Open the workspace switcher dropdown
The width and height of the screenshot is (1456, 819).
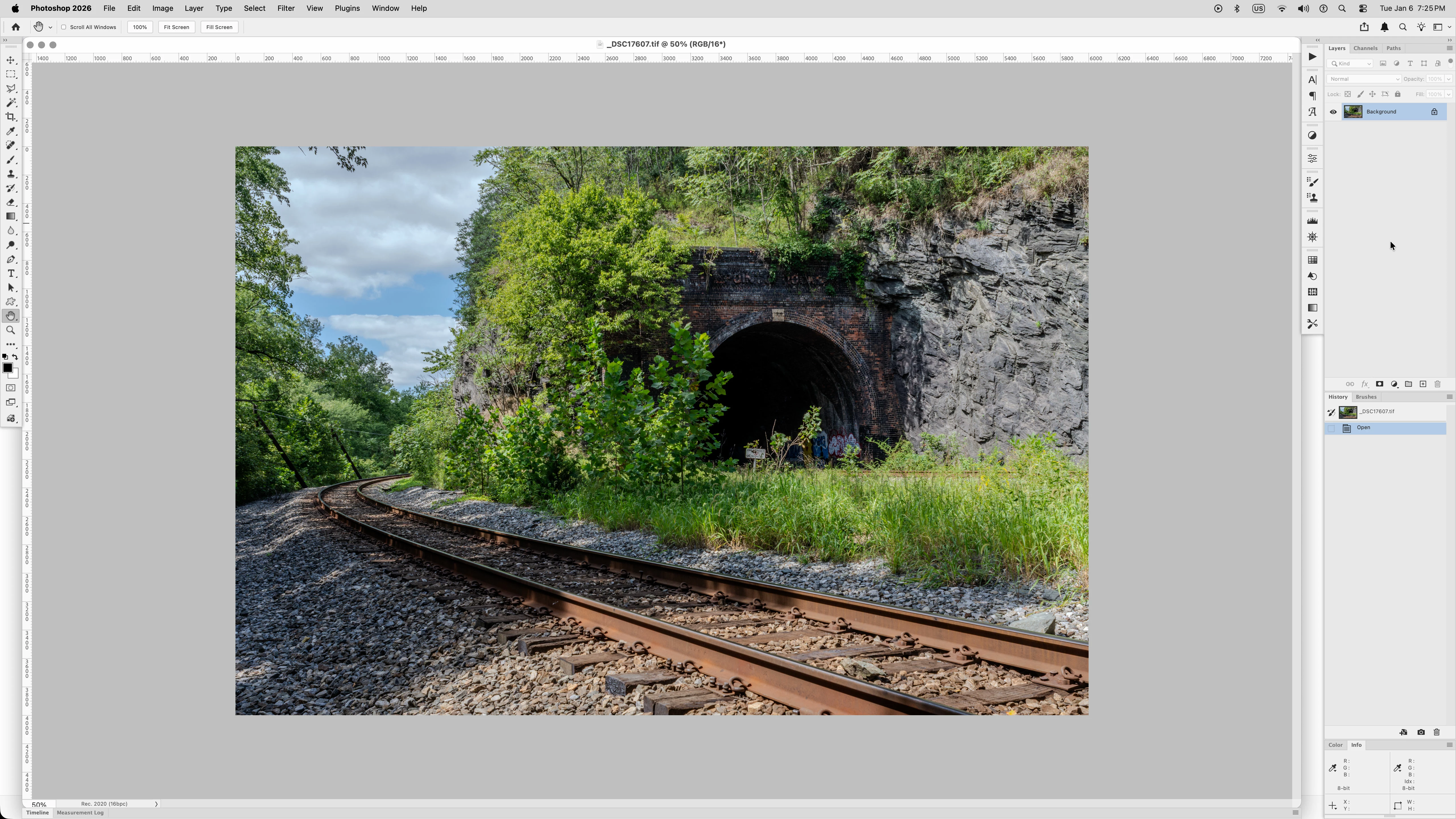click(1442, 27)
